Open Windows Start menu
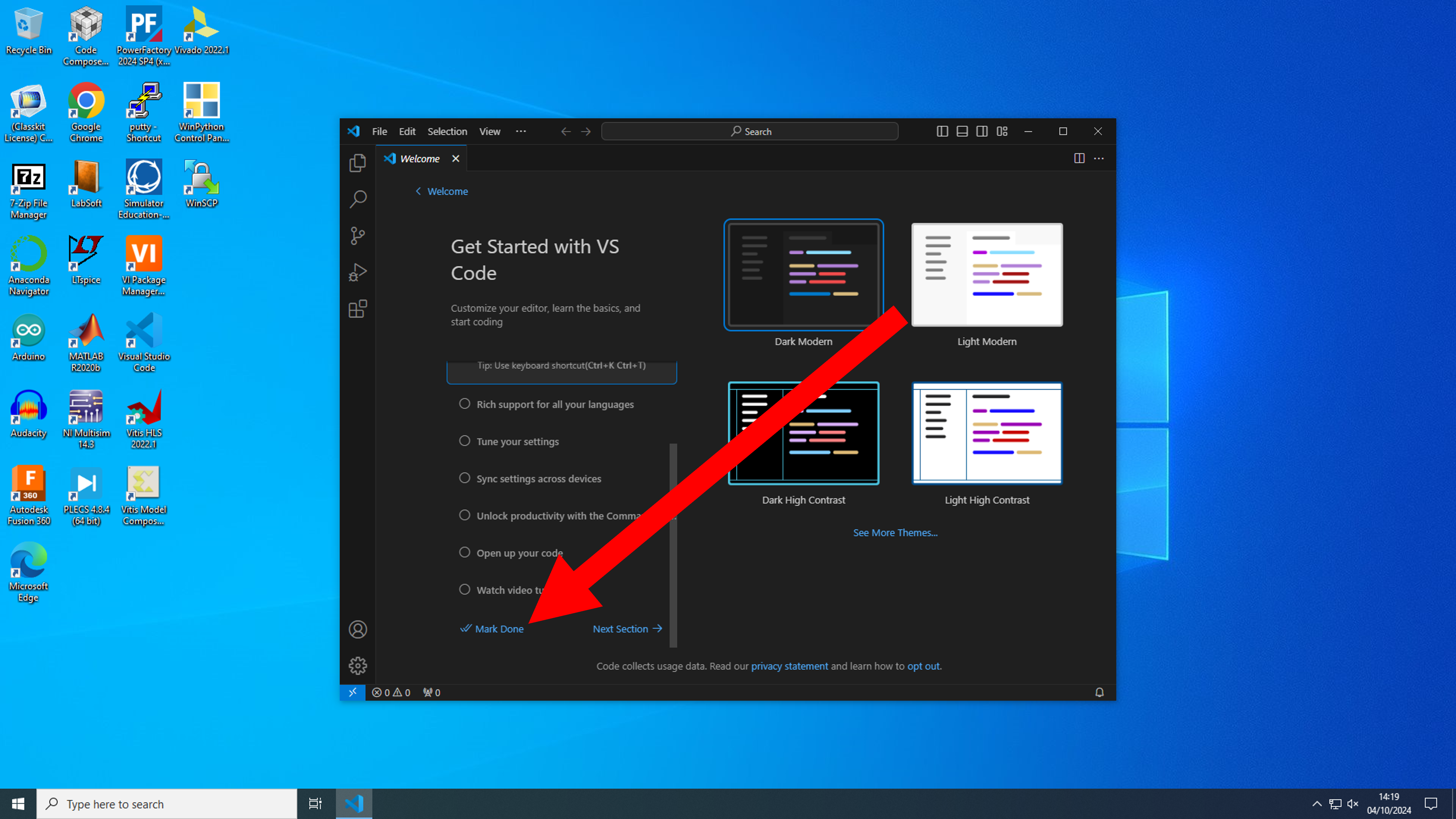 coord(18,804)
